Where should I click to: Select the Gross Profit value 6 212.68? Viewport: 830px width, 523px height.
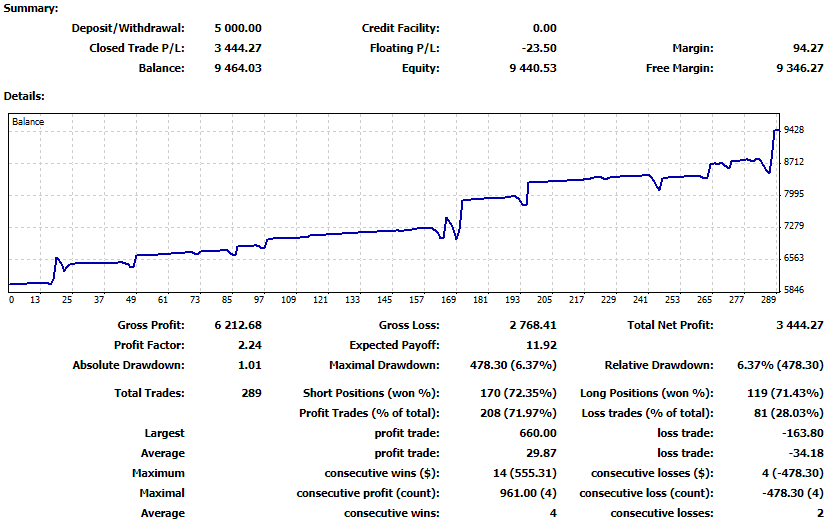[x=238, y=325]
